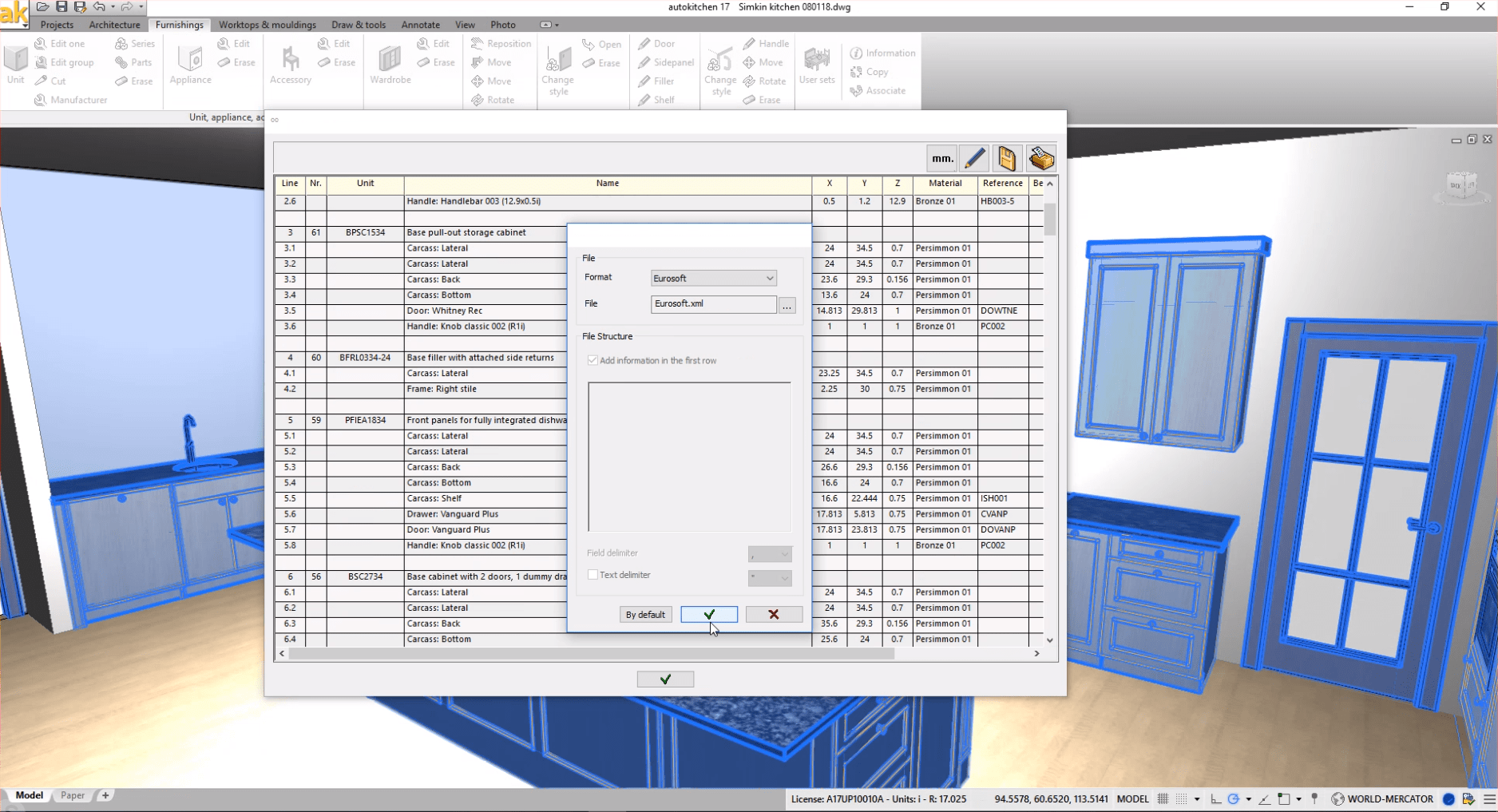The width and height of the screenshot is (1498, 812).
Task: Open the Format dropdown showing Eurosoft
Action: (x=713, y=279)
